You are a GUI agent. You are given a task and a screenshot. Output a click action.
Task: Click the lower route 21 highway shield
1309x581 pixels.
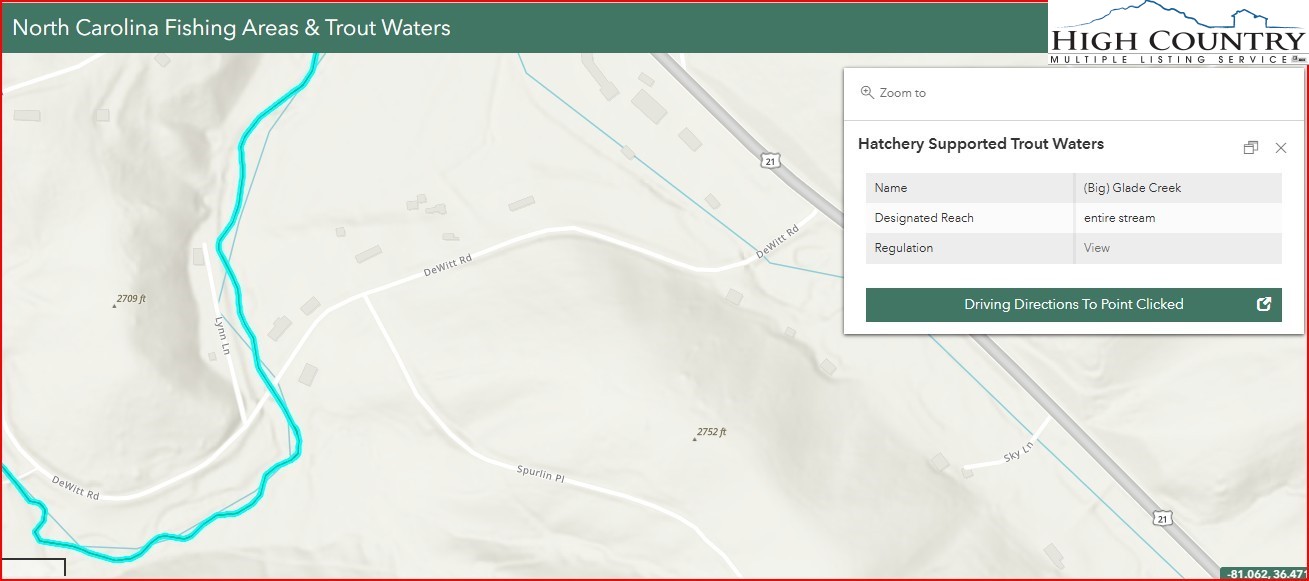pyautogui.click(x=1160, y=518)
